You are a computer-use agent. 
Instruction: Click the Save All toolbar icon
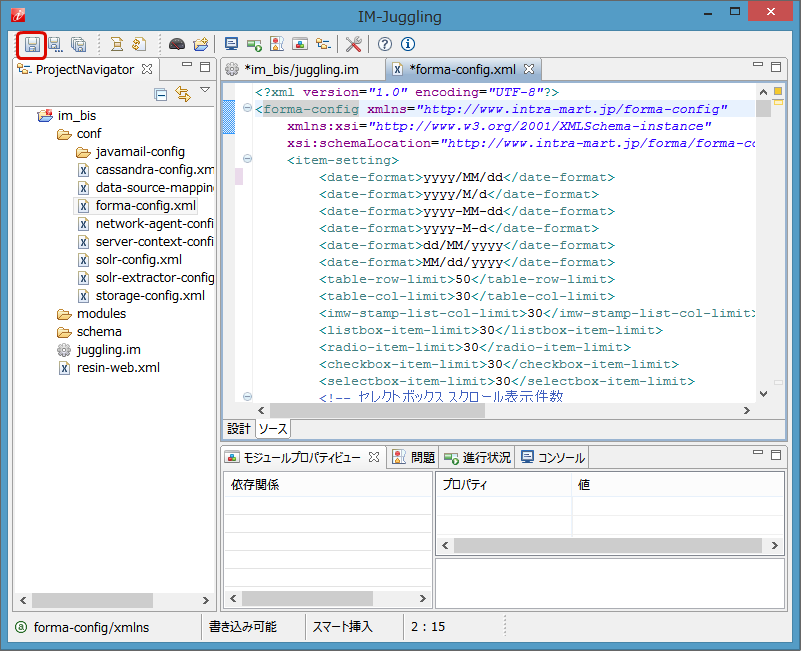pyautogui.click(x=78, y=44)
